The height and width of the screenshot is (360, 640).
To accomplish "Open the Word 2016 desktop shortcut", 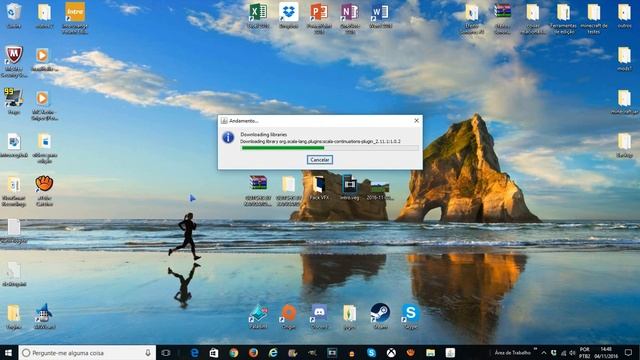I will click(x=380, y=16).
